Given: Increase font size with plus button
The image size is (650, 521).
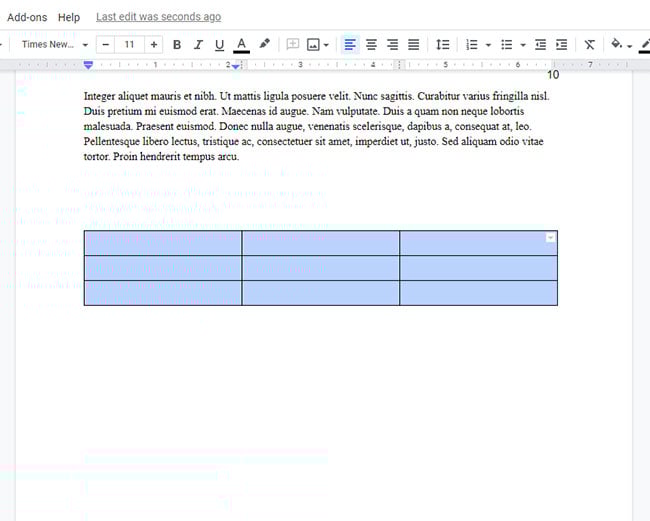Looking at the screenshot, I should tap(153, 44).
